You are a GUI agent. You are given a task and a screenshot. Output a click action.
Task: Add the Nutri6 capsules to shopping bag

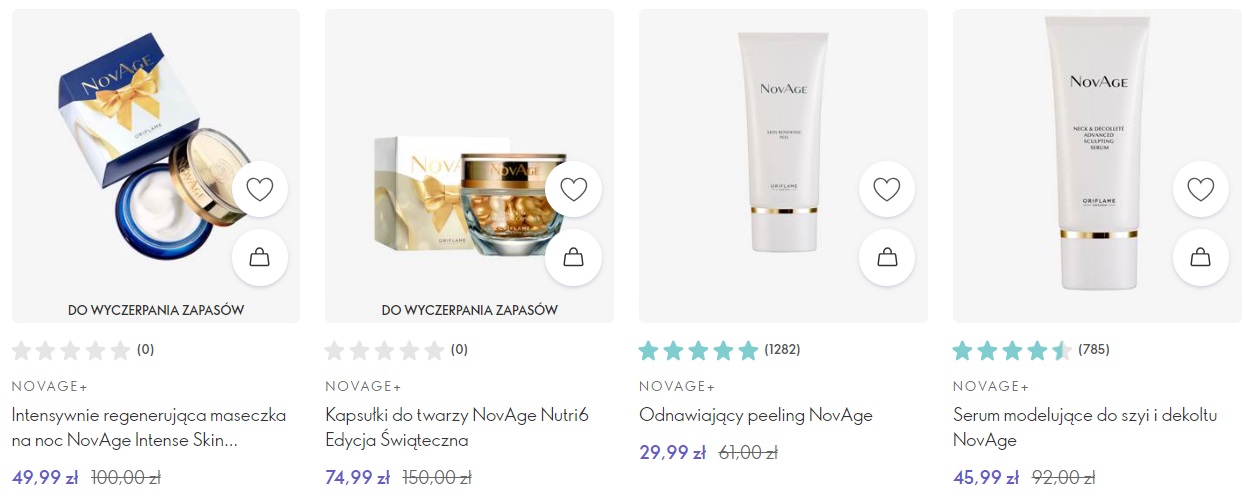click(574, 258)
